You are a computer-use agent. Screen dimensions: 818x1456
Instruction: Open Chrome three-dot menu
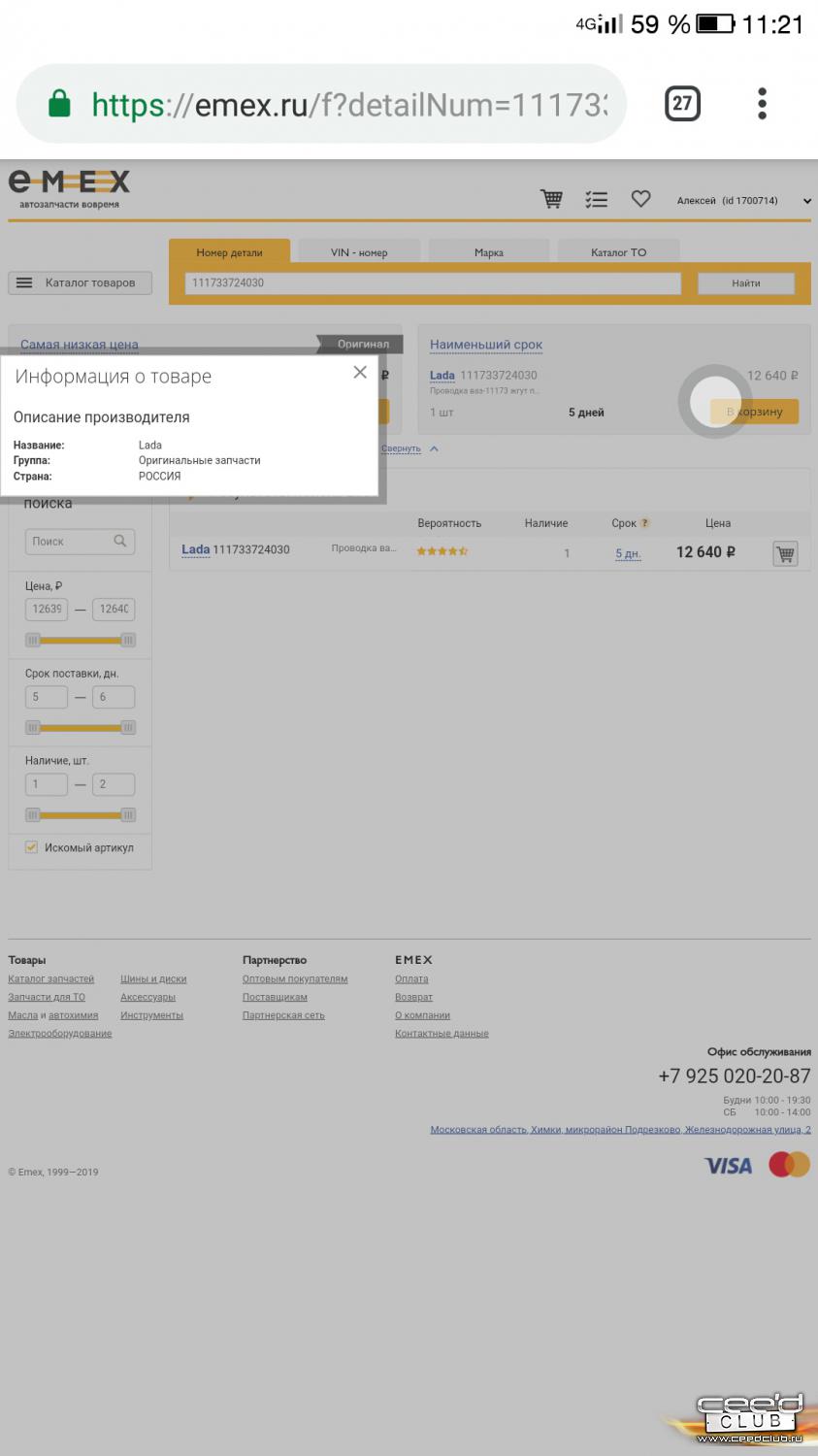click(763, 104)
